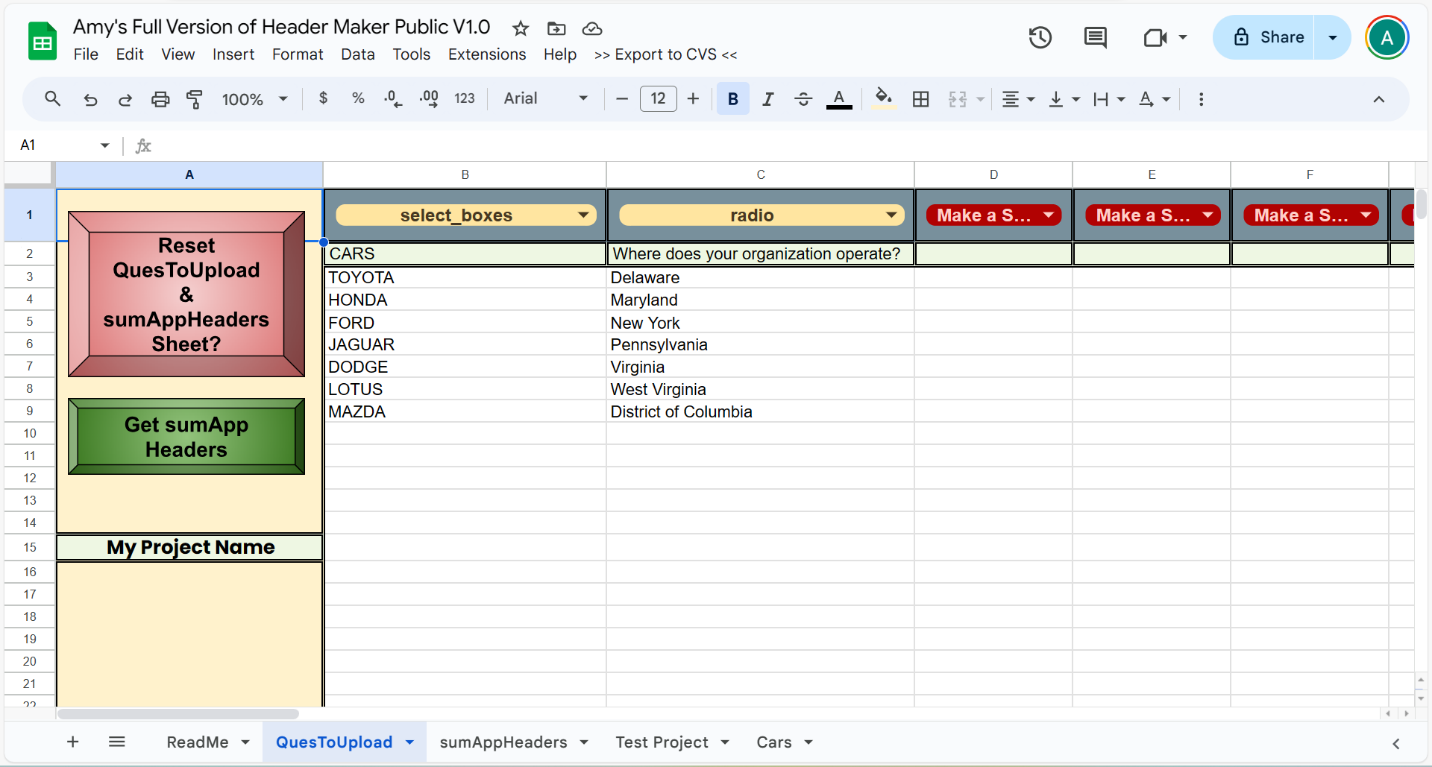
Task: Open the comments panel icon
Action: (x=1095, y=37)
